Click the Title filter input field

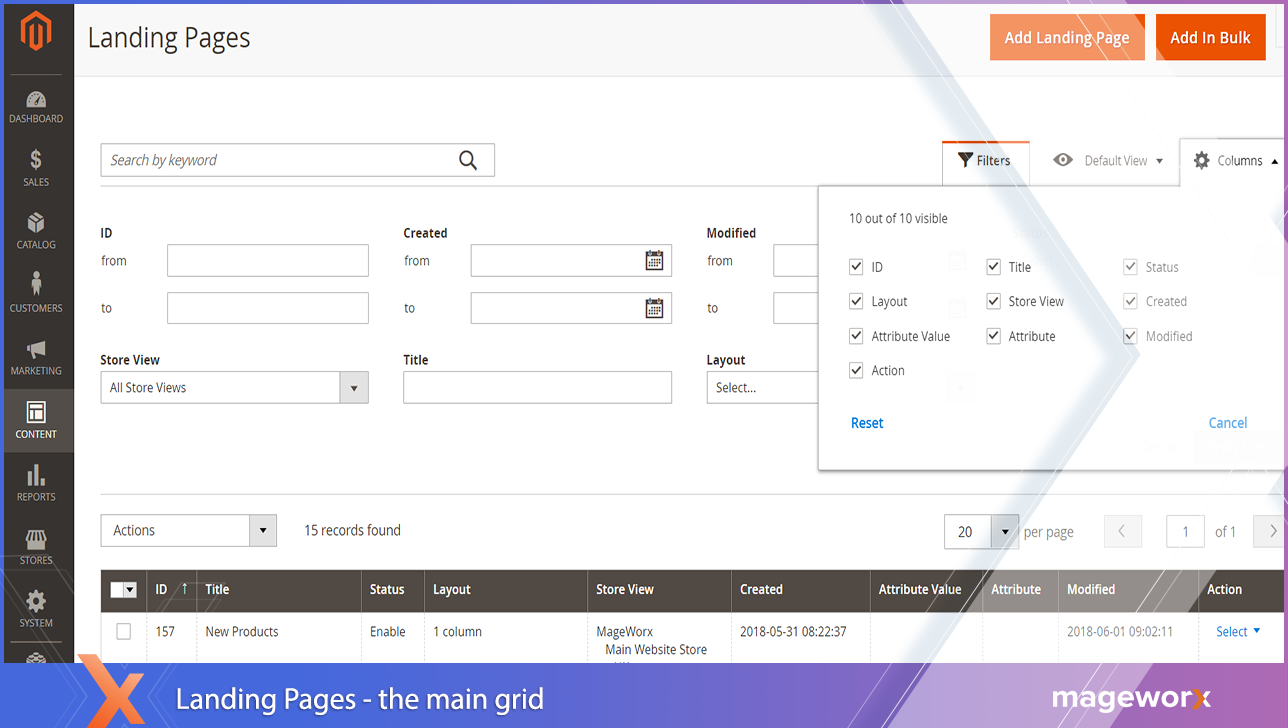[x=537, y=388]
